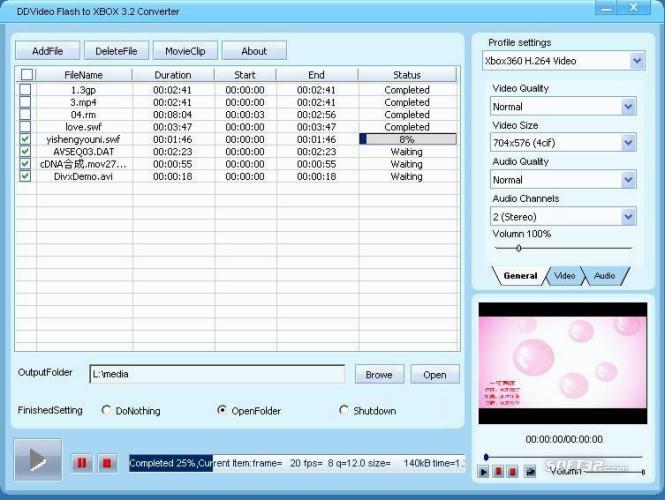
Task: Select the file name yishengyouni.swf
Action: [83, 139]
